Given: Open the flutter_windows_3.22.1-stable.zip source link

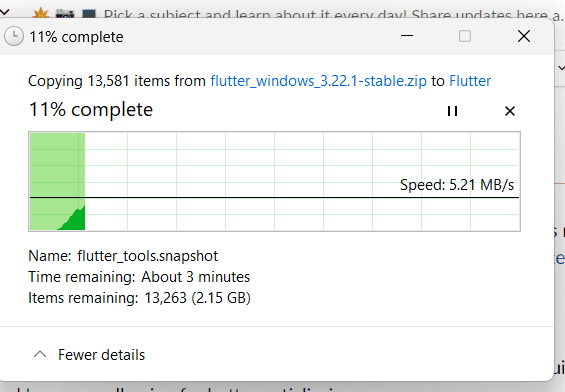Looking at the screenshot, I should pyautogui.click(x=319, y=81).
